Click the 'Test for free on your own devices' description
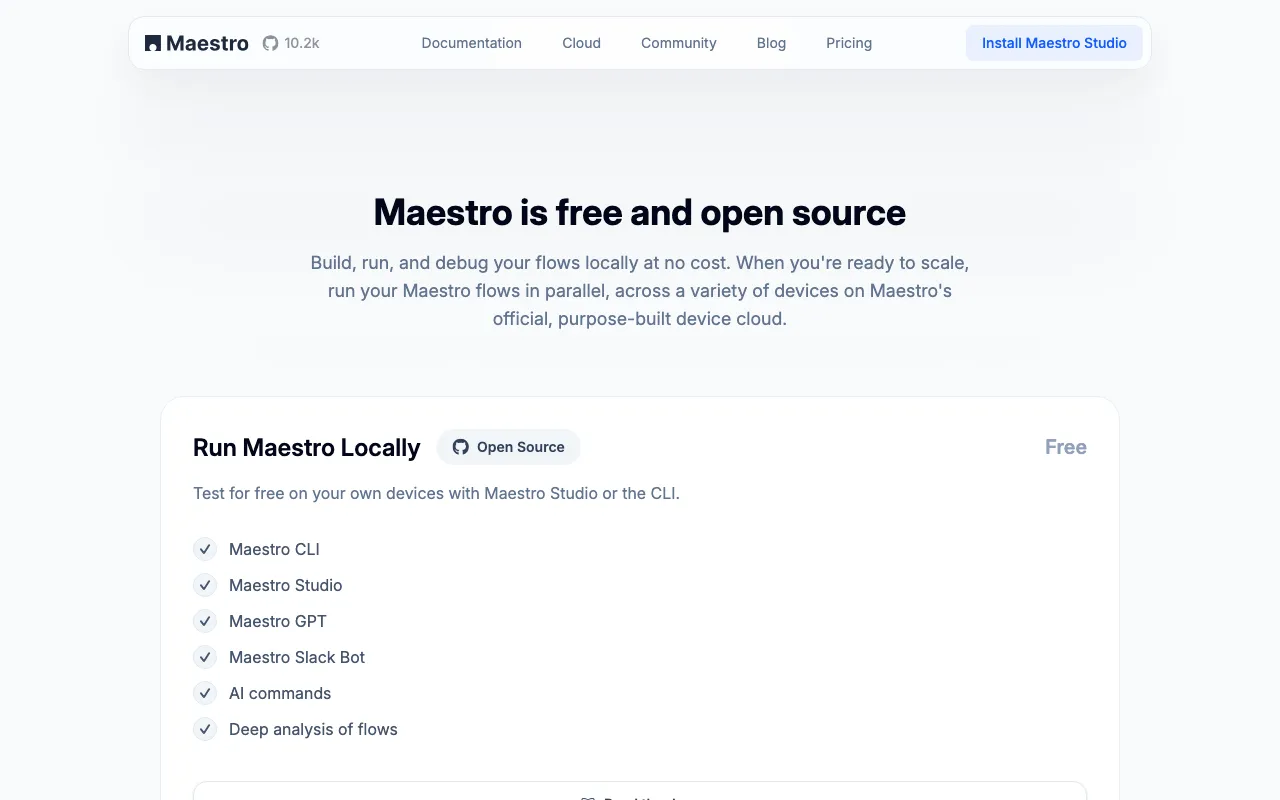1280x800 pixels. (436, 493)
